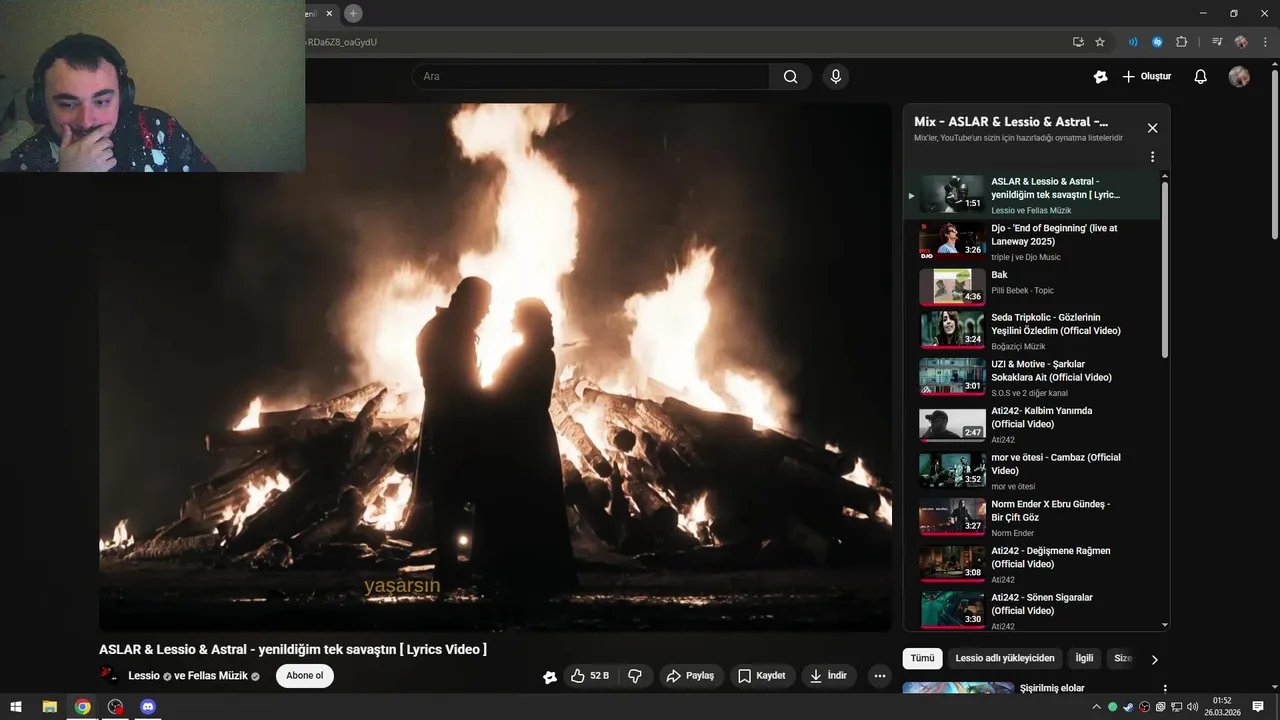Screen dimensions: 1280x720
Task: Click the star-shaped icon left of the like button
Action: click(549, 677)
